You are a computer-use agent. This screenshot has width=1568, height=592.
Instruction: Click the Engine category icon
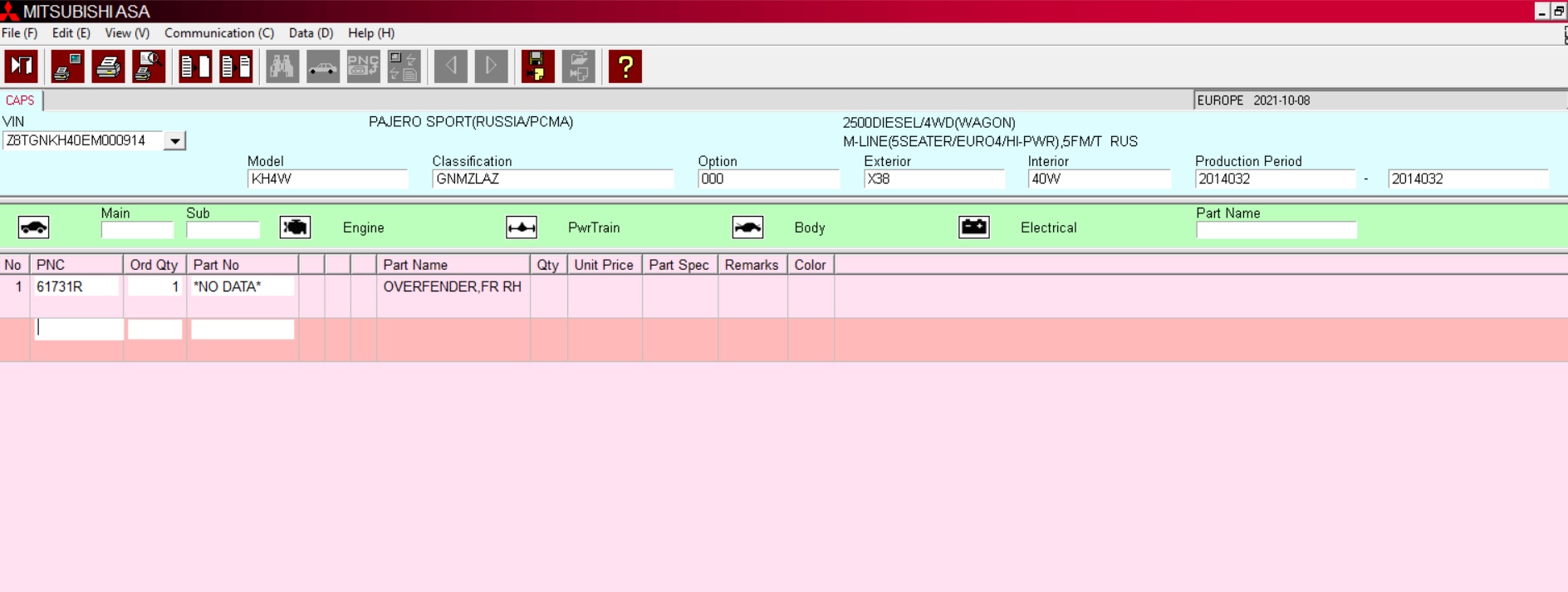(295, 228)
